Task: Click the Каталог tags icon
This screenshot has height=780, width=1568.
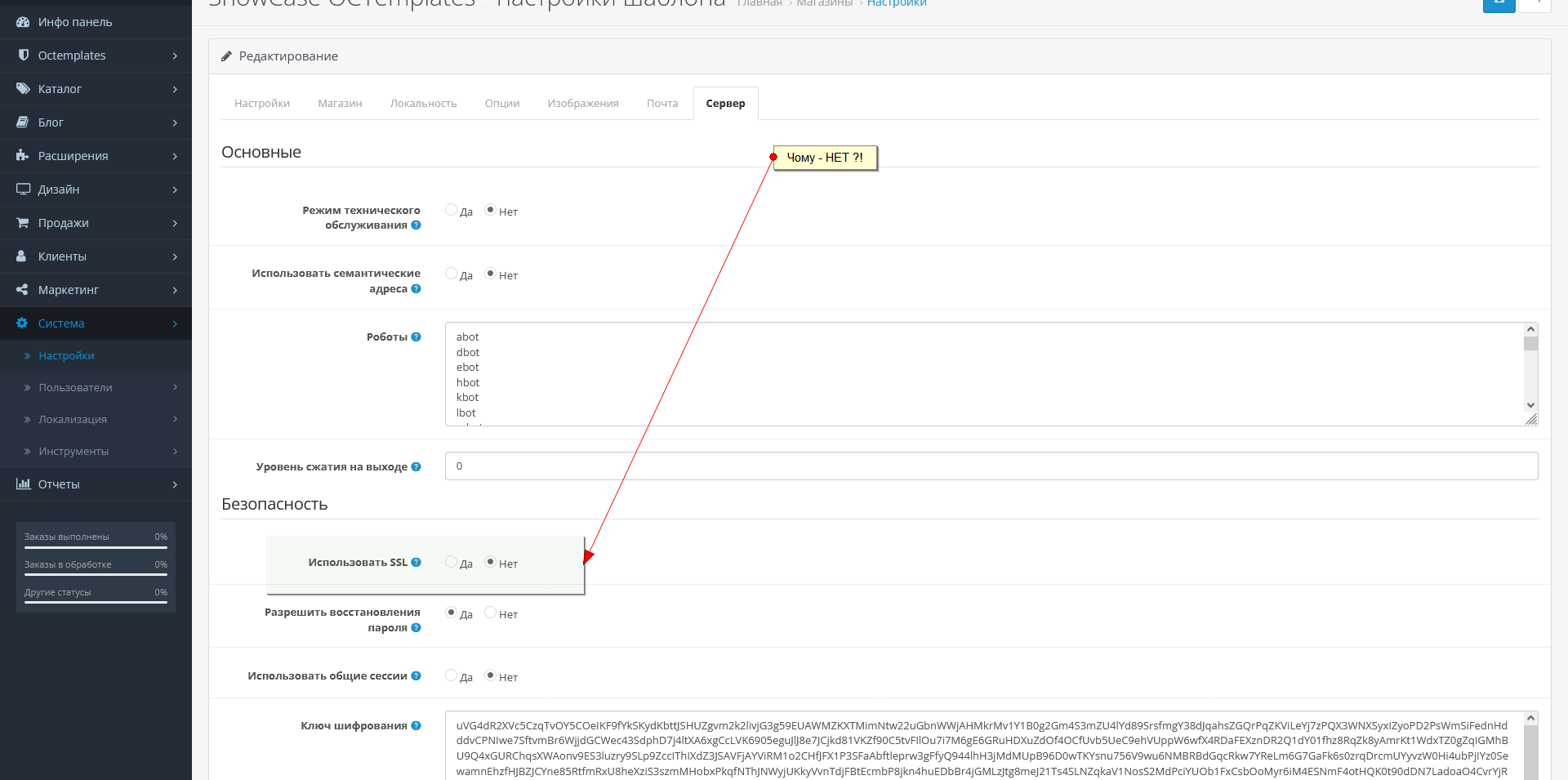Action: 23,89
